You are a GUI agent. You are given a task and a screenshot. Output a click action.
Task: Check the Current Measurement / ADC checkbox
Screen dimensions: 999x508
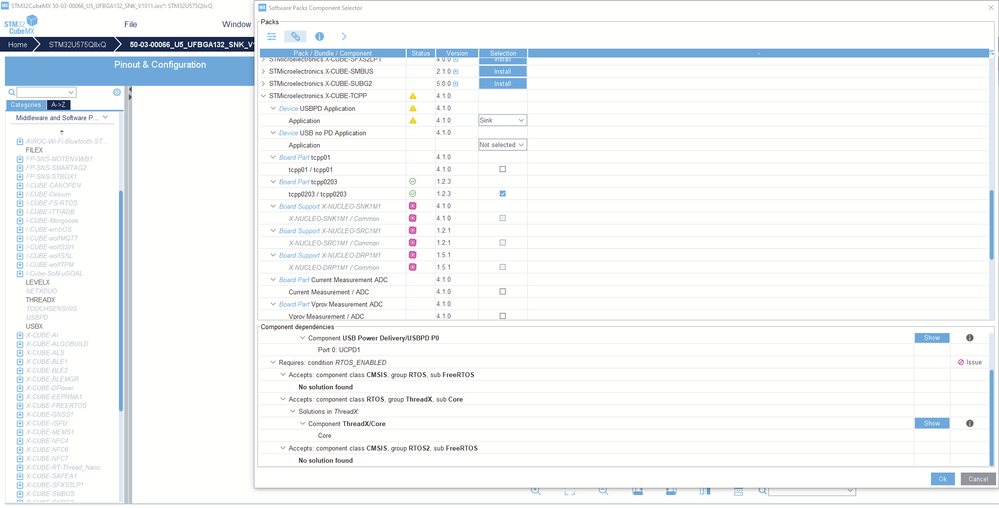[x=503, y=291]
